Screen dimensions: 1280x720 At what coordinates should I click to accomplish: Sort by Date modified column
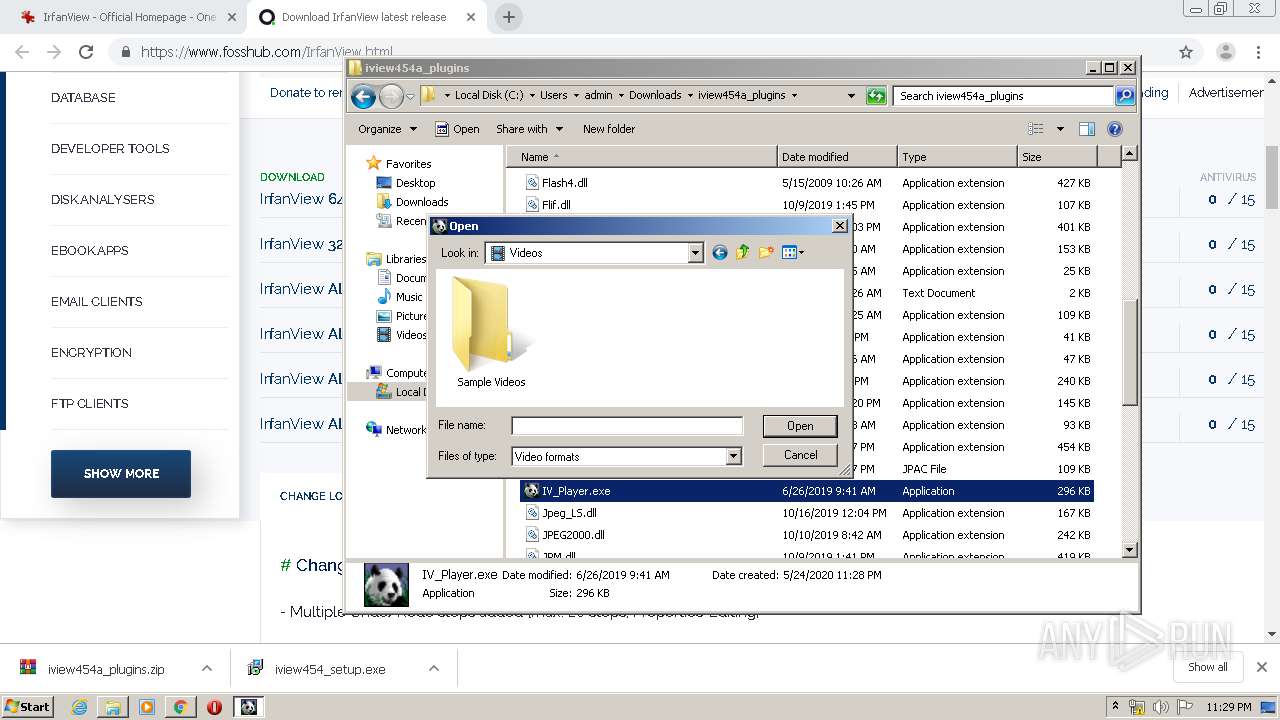point(837,157)
